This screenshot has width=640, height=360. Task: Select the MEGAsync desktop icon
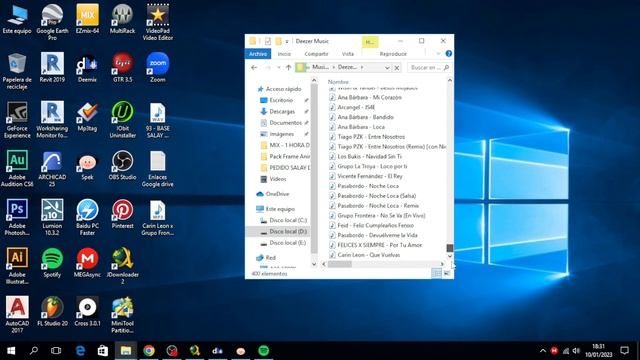(x=87, y=263)
